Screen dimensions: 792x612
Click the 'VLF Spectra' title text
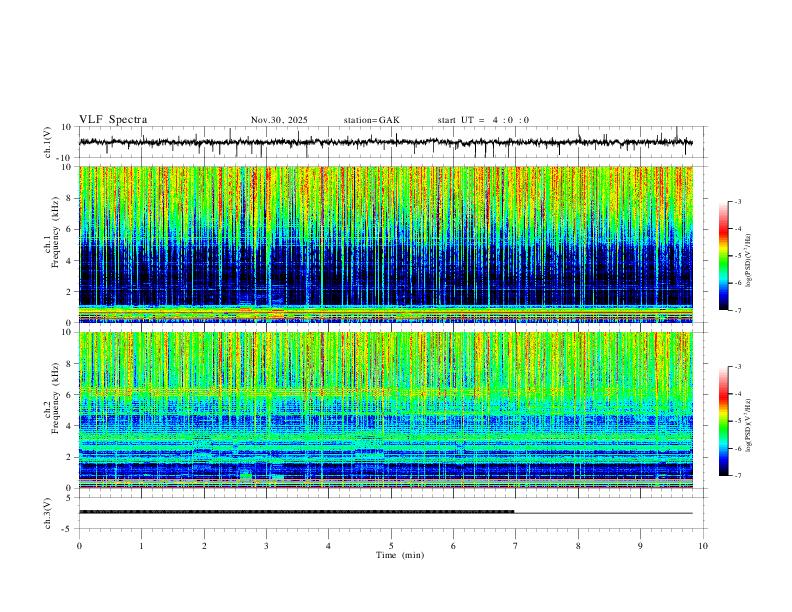click(x=113, y=120)
